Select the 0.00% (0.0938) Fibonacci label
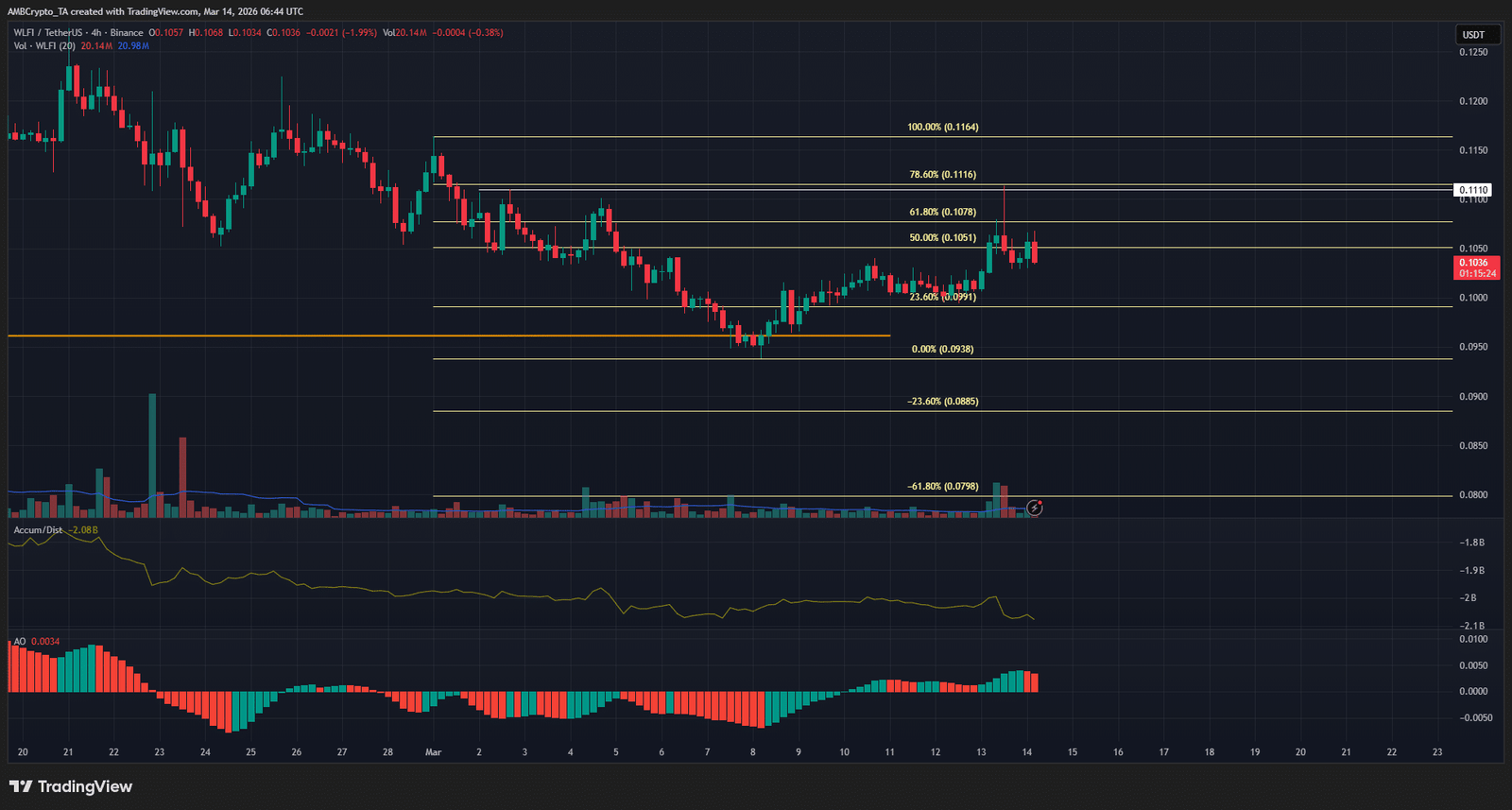The width and height of the screenshot is (1512, 810). click(x=942, y=350)
